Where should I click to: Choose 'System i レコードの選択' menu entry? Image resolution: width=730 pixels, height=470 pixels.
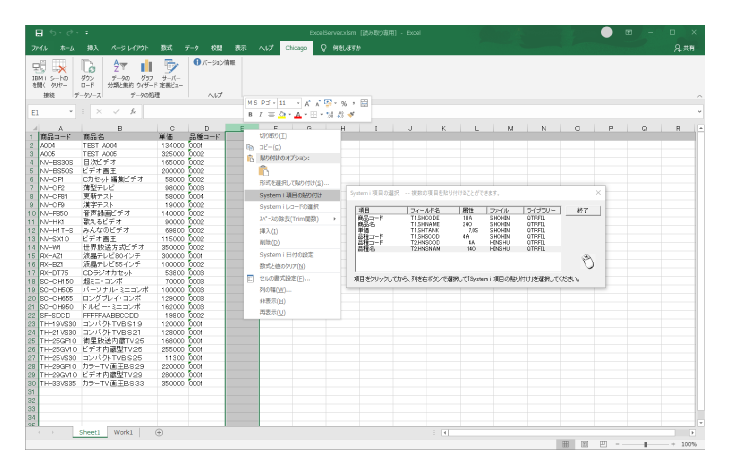tap(292, 207)
